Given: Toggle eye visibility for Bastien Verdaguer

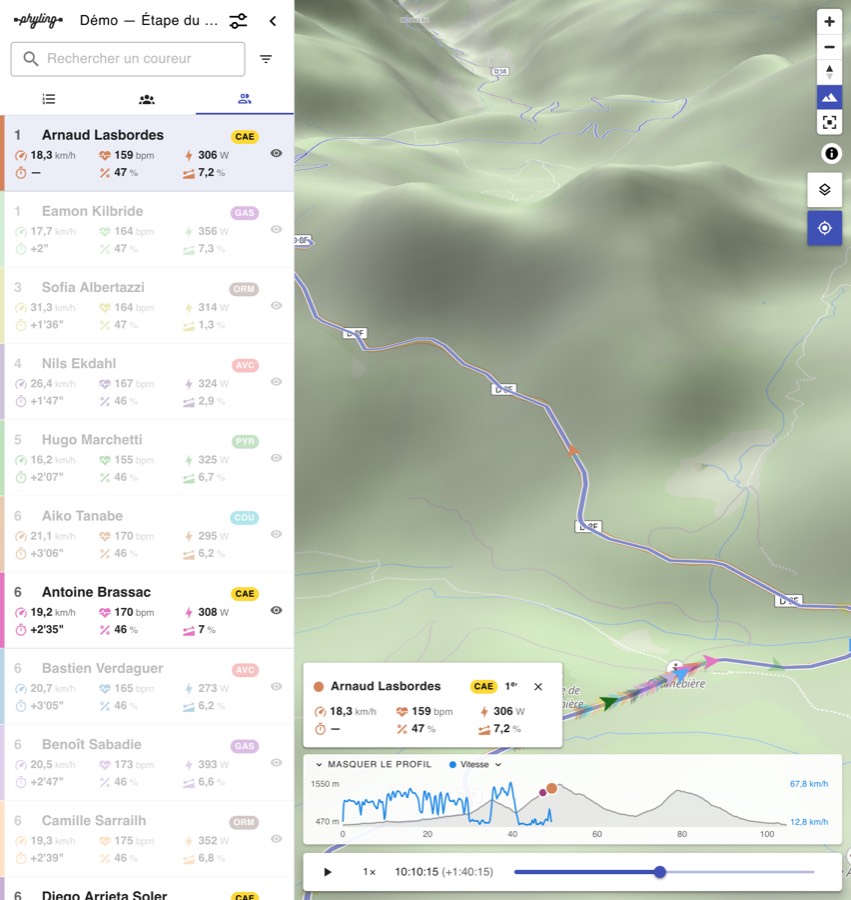Looking at the screenshot, I should 276,686.
